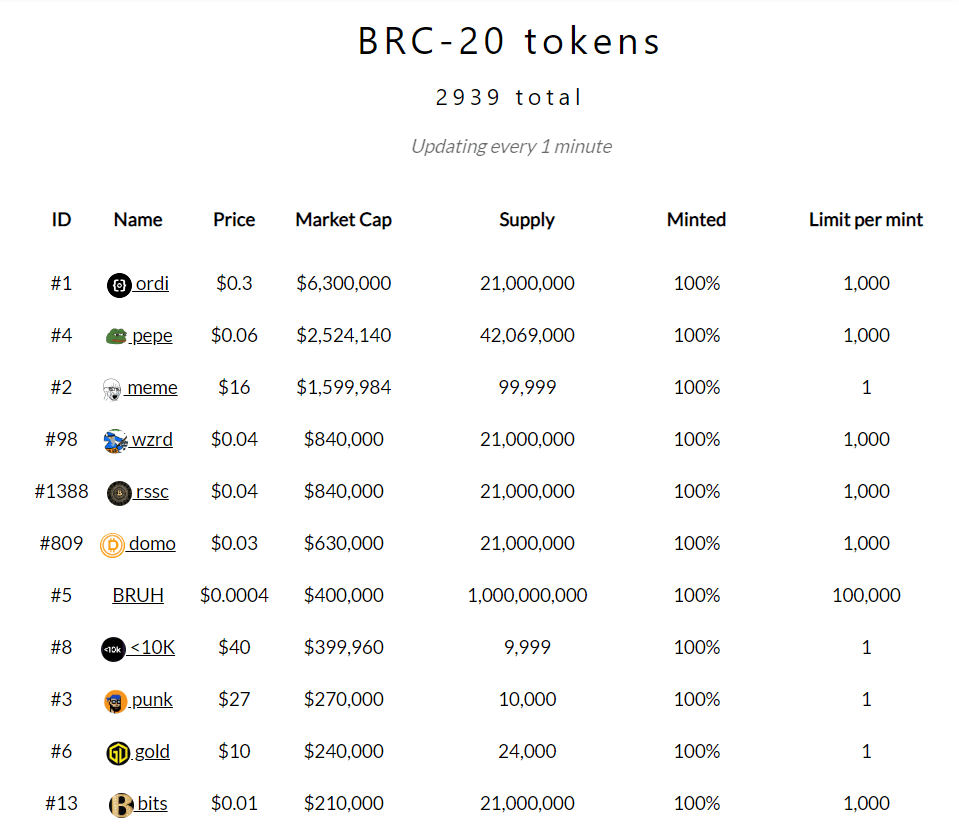The width and height of the screenshot is (959, 830).
Task: Sort by the Market Cap column header
Action: click(x=343, y=219)
